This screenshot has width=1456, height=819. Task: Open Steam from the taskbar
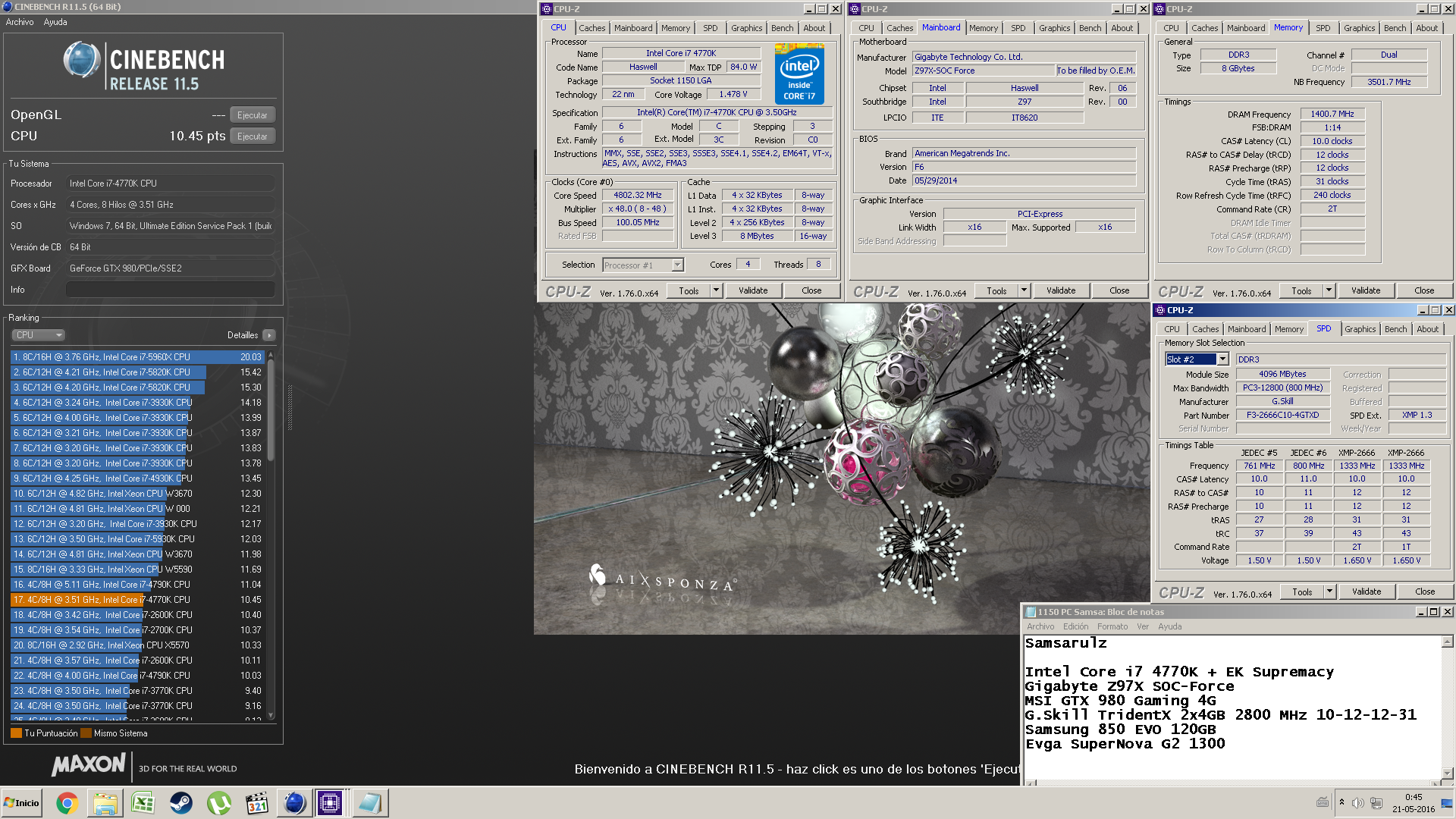click(x=180, y=803)
